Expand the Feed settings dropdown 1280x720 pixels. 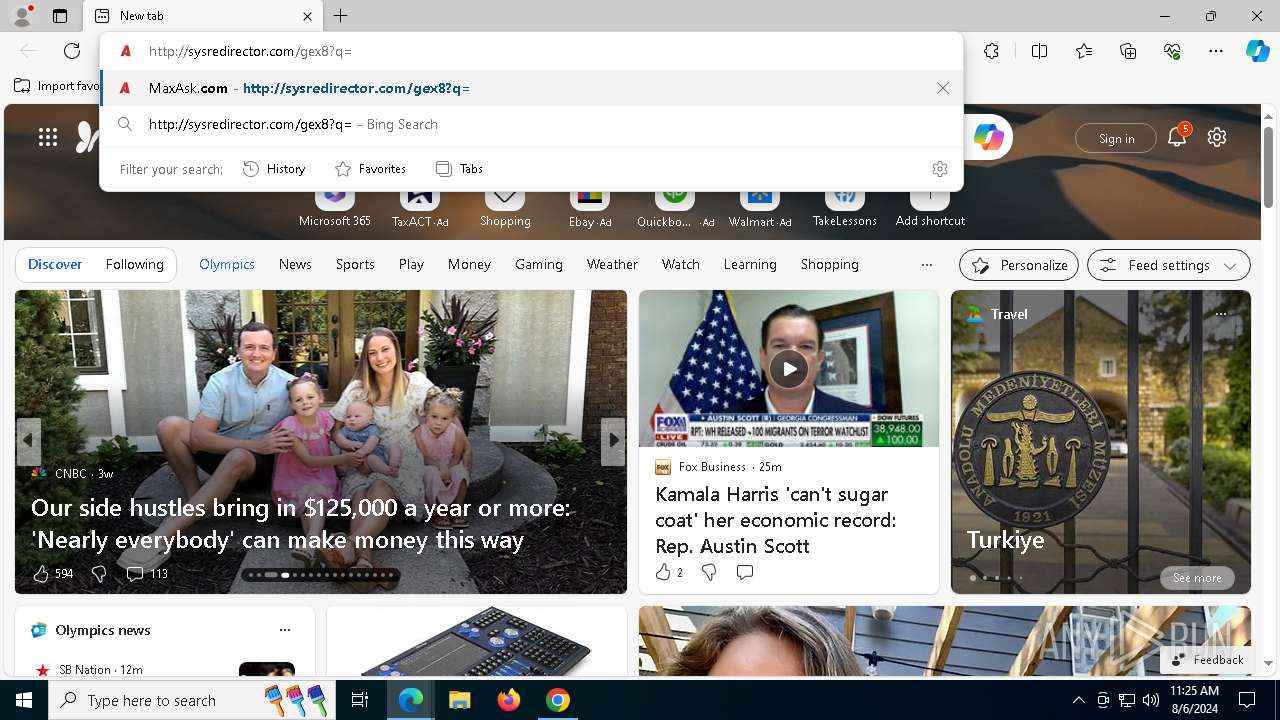pos(1169,265)
